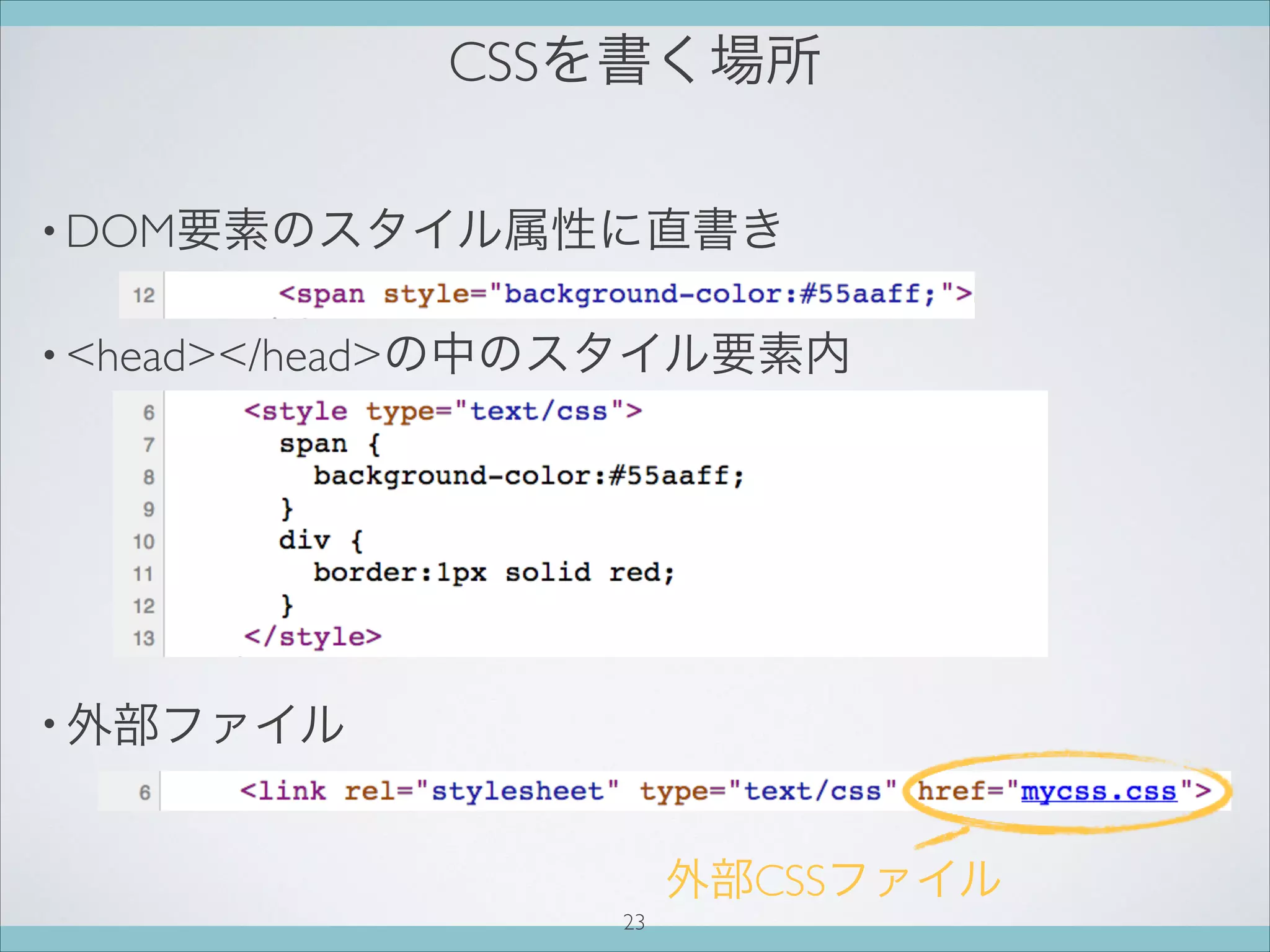Click the 'div {' code line

coord(321,540)
